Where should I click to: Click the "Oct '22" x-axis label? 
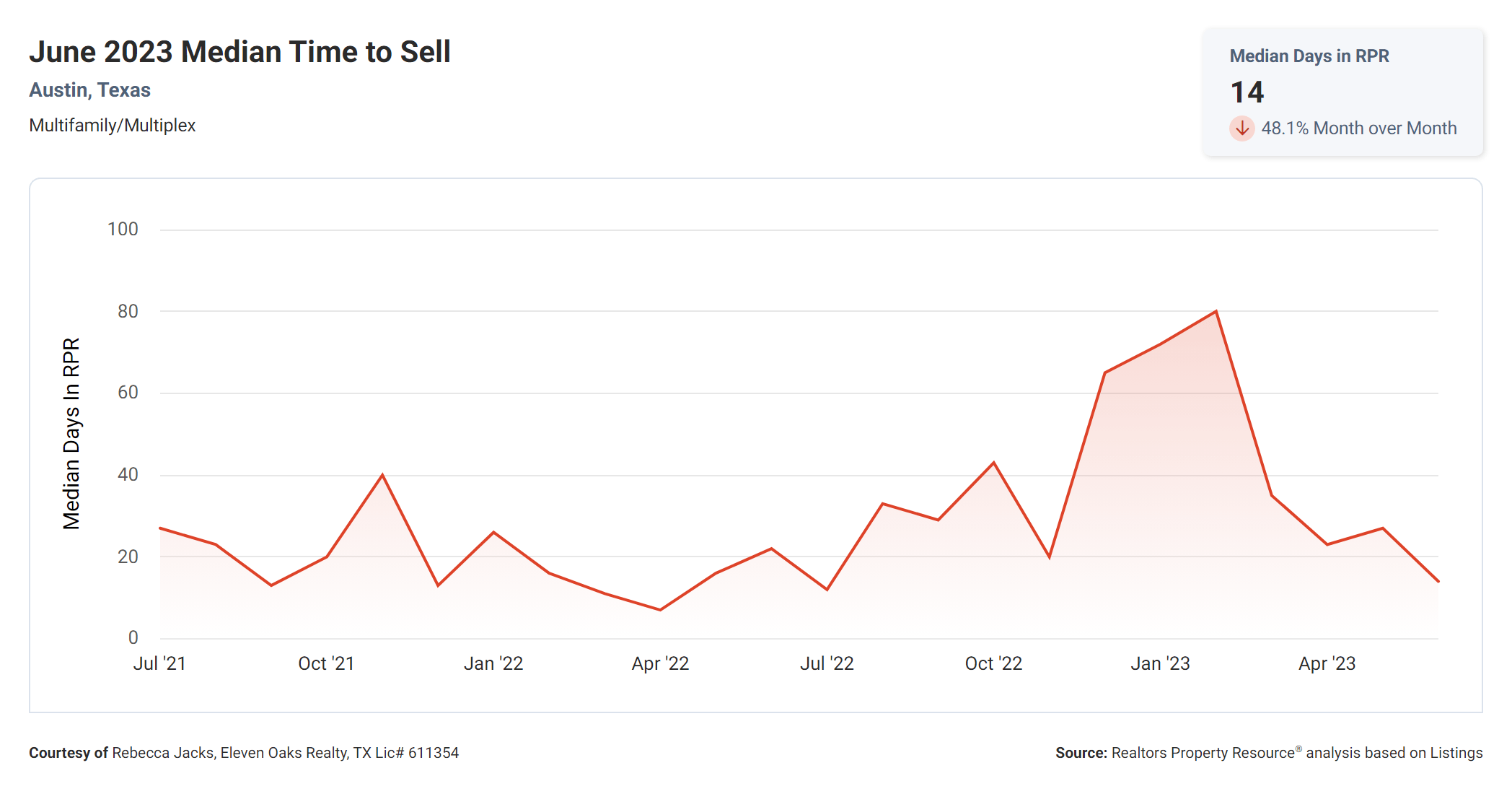[x=993, y=663]
